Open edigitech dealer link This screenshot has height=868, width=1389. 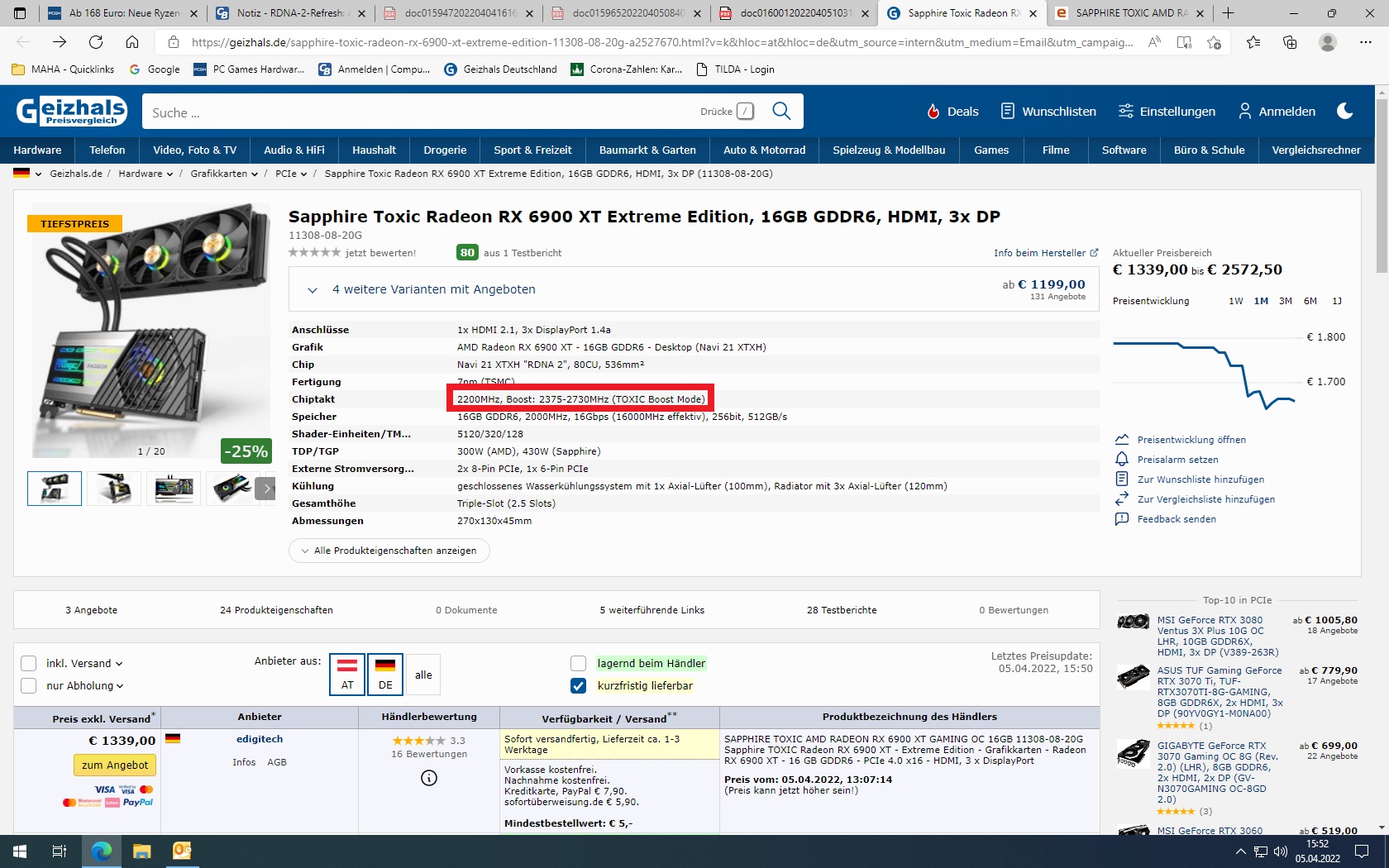pyautogui.click(x=260, y=739)
